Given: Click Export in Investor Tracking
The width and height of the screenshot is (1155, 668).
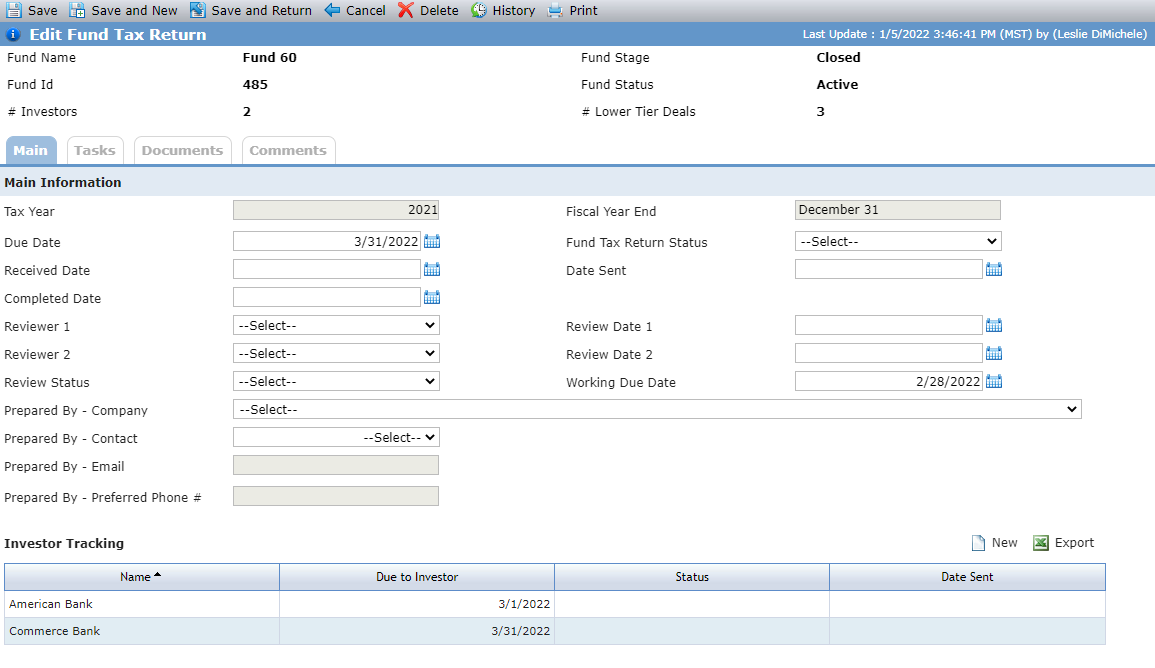Looking at the screenshot, I should tap(1074, 543).
